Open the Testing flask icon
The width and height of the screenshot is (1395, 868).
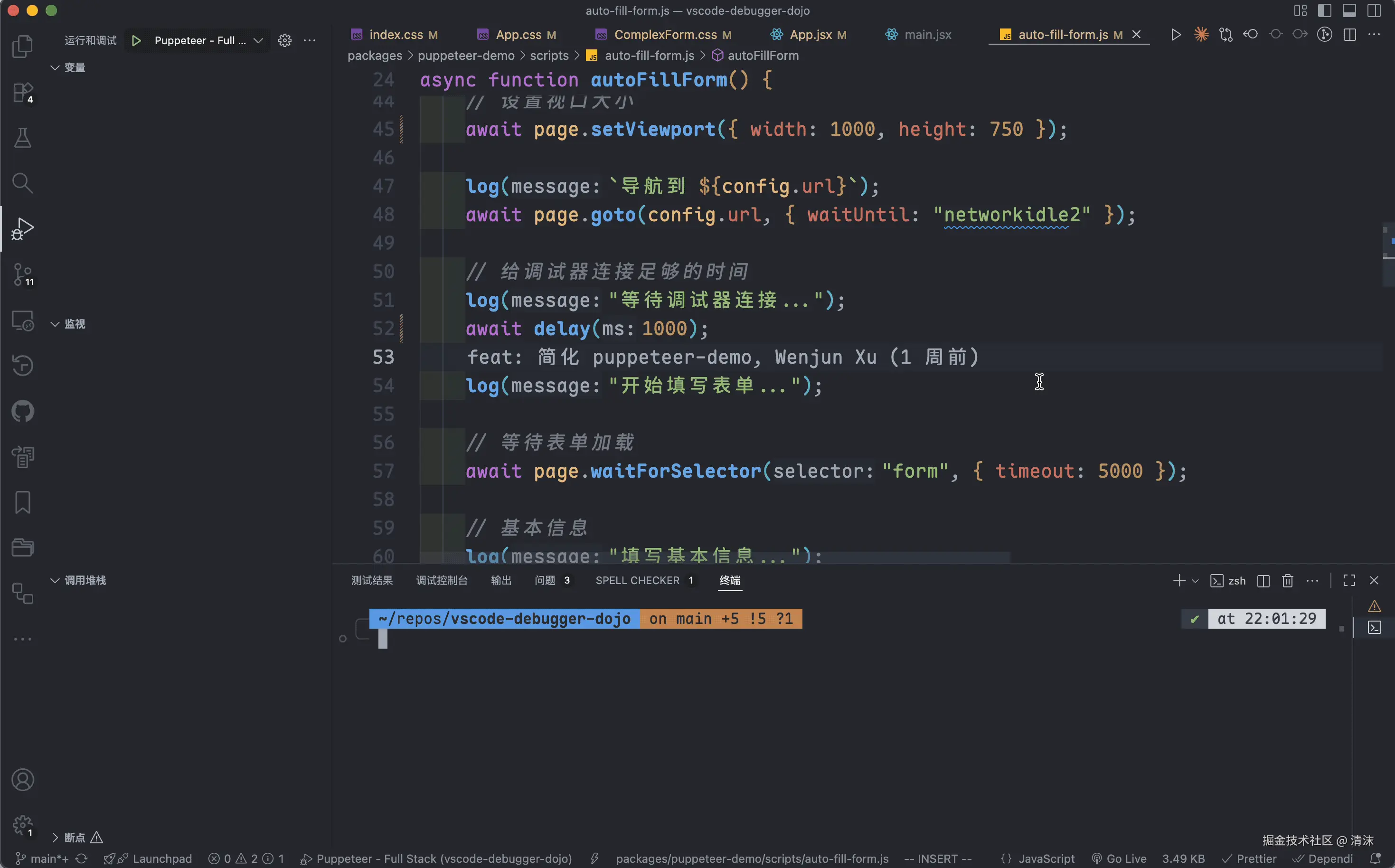click(x=22, y=138)
